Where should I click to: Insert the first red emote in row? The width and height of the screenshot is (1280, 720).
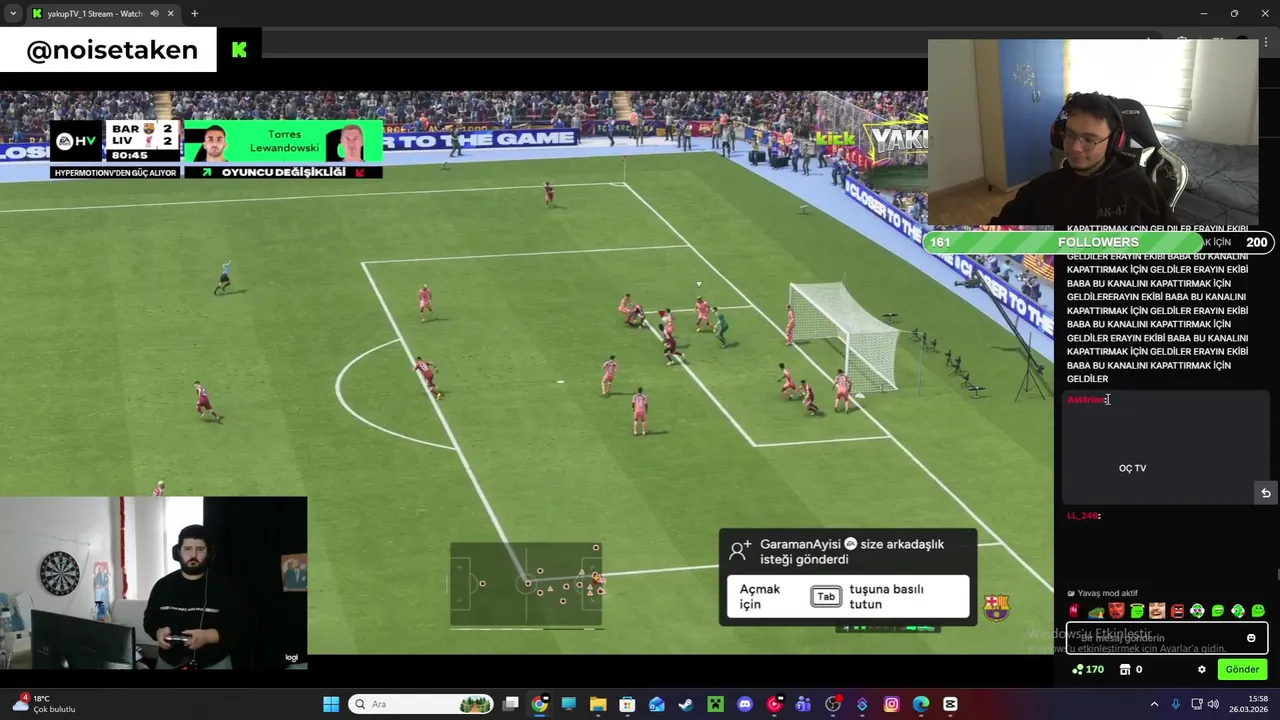tap(1075, 611)
